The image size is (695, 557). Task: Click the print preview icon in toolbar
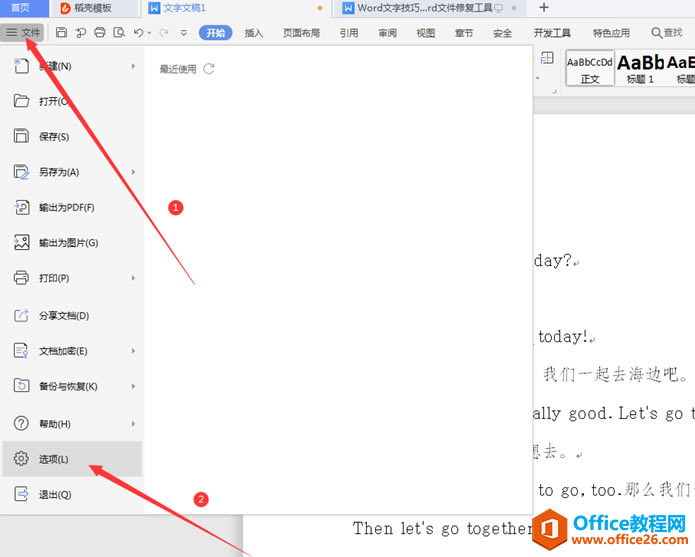(119, 32)
